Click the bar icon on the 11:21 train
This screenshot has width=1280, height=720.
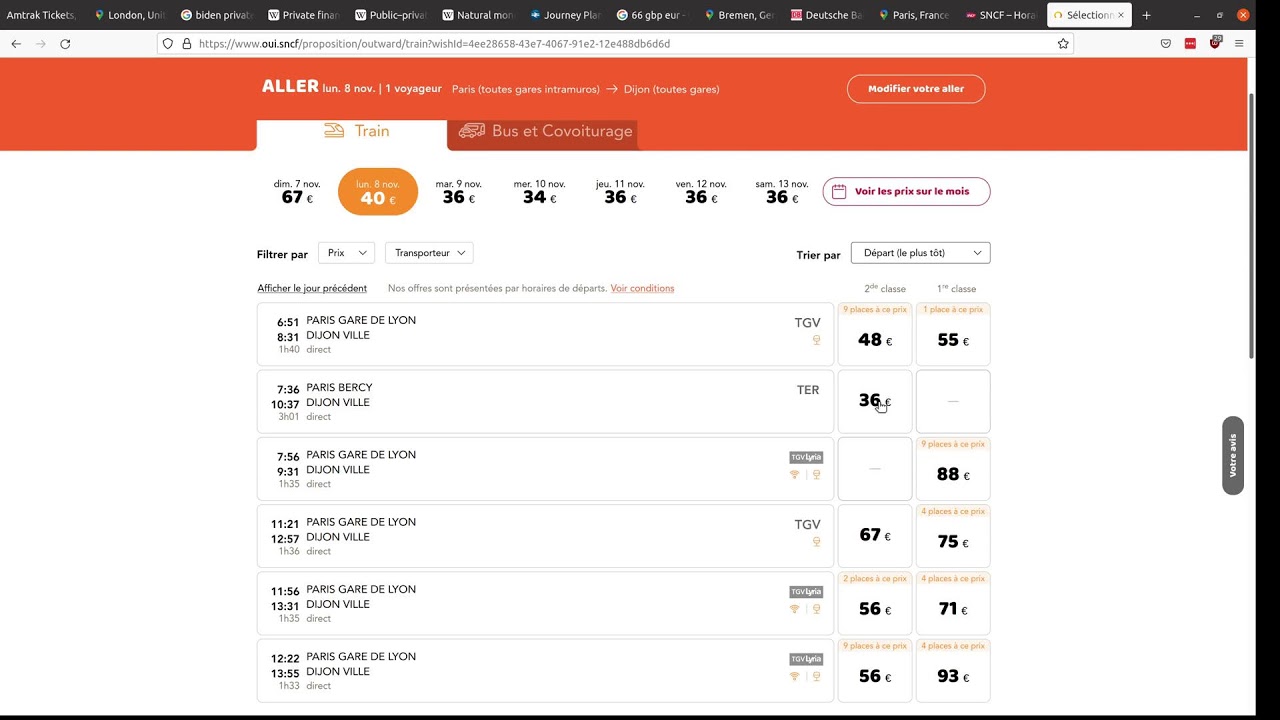pyautogui.click(x=816, y=542)
